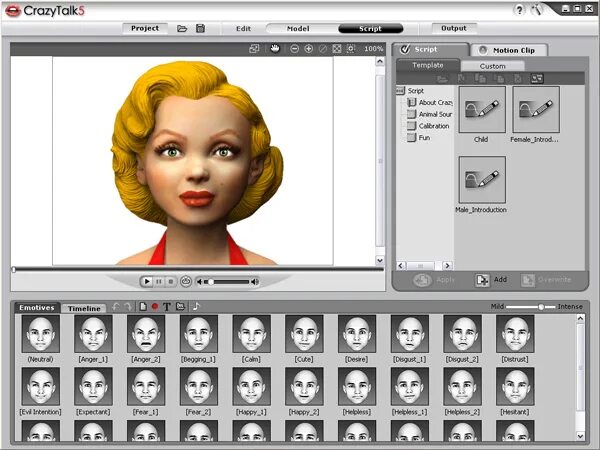Start recording with the red record button
Image resolution: width=600 pixels, height=450 pixels.
[x=155, y=307]
